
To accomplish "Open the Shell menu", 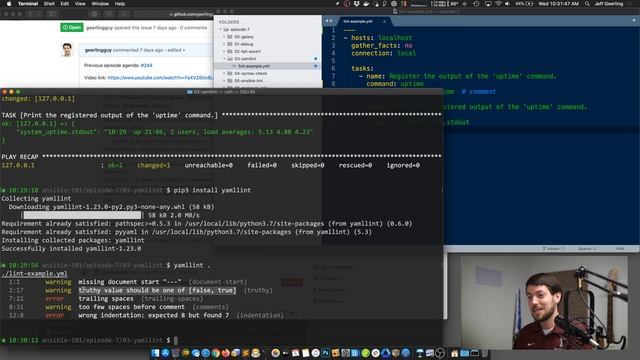I will point(49,4).
